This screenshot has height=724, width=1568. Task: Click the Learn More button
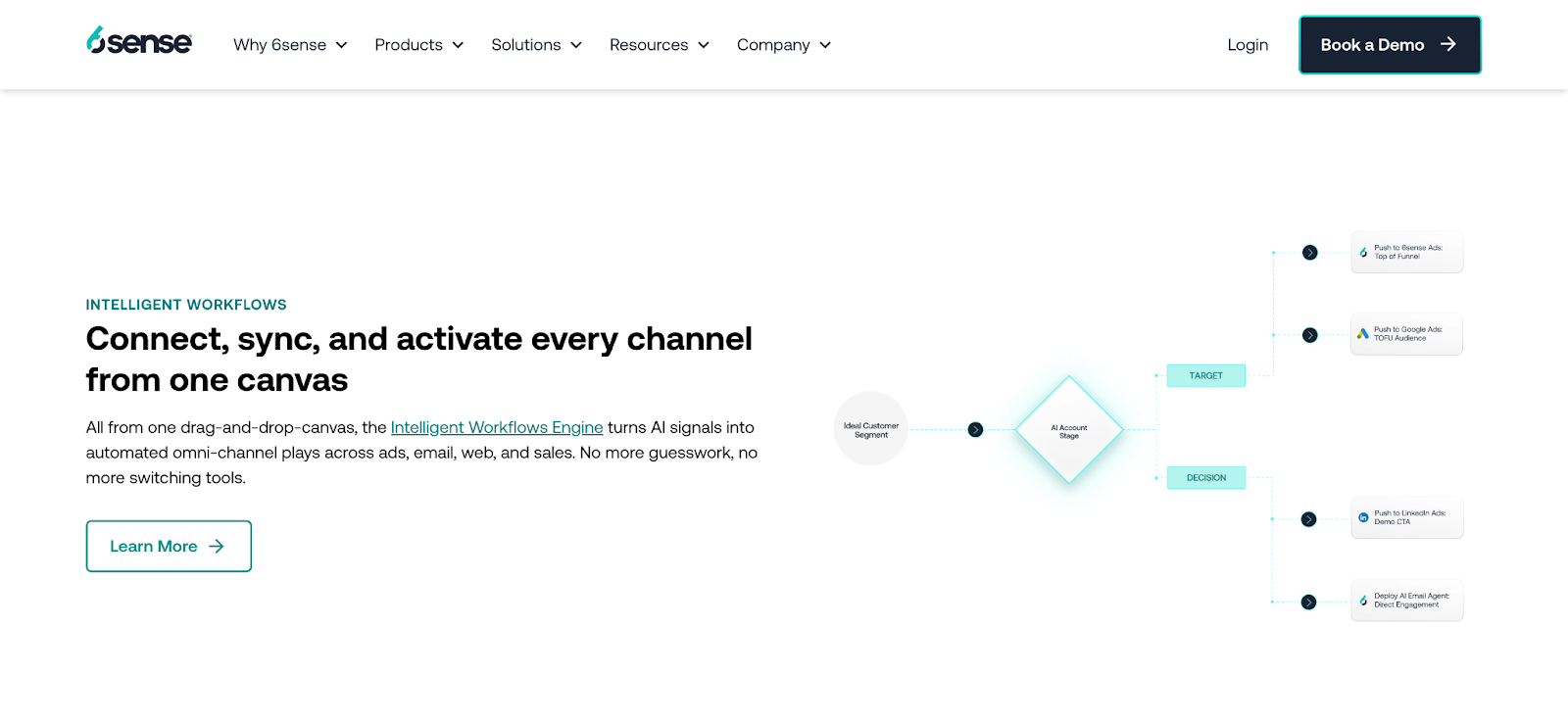tap(169, 546)
